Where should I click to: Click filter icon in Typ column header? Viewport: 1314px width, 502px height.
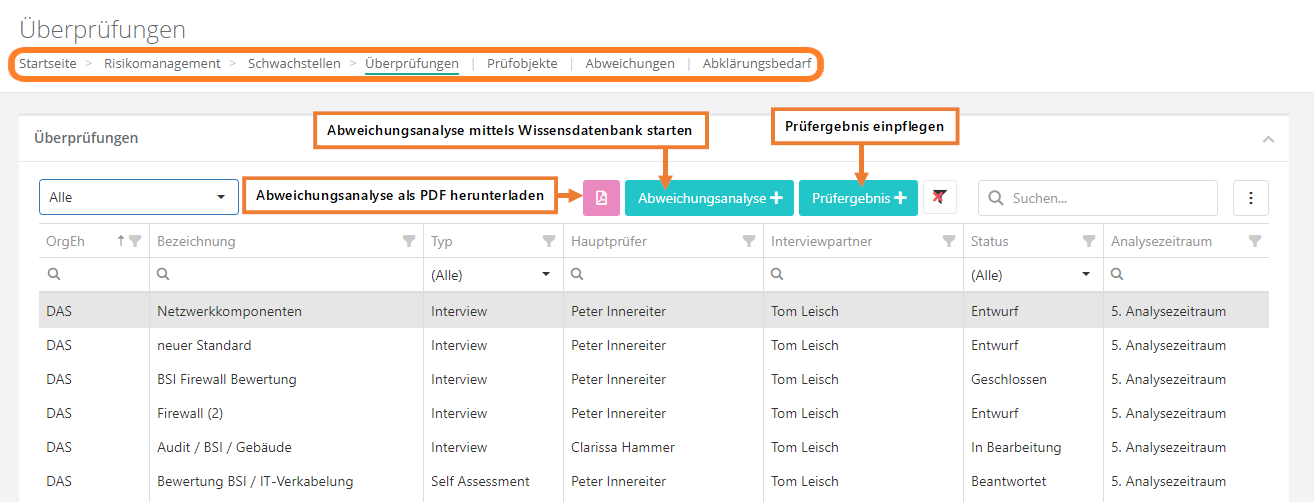point(548,241)
